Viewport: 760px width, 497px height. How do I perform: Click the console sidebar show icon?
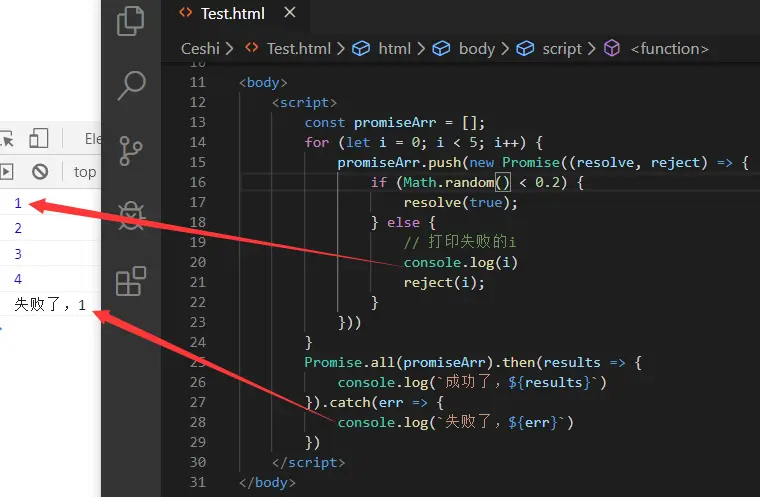coord(6,172)
